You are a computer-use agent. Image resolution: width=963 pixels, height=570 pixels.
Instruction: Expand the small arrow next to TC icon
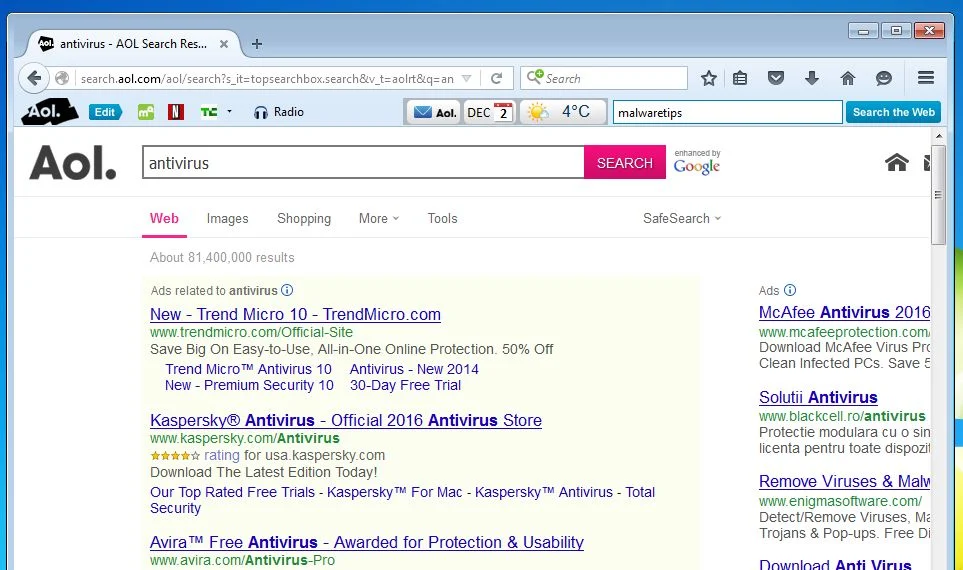click(x=229, y=112)
